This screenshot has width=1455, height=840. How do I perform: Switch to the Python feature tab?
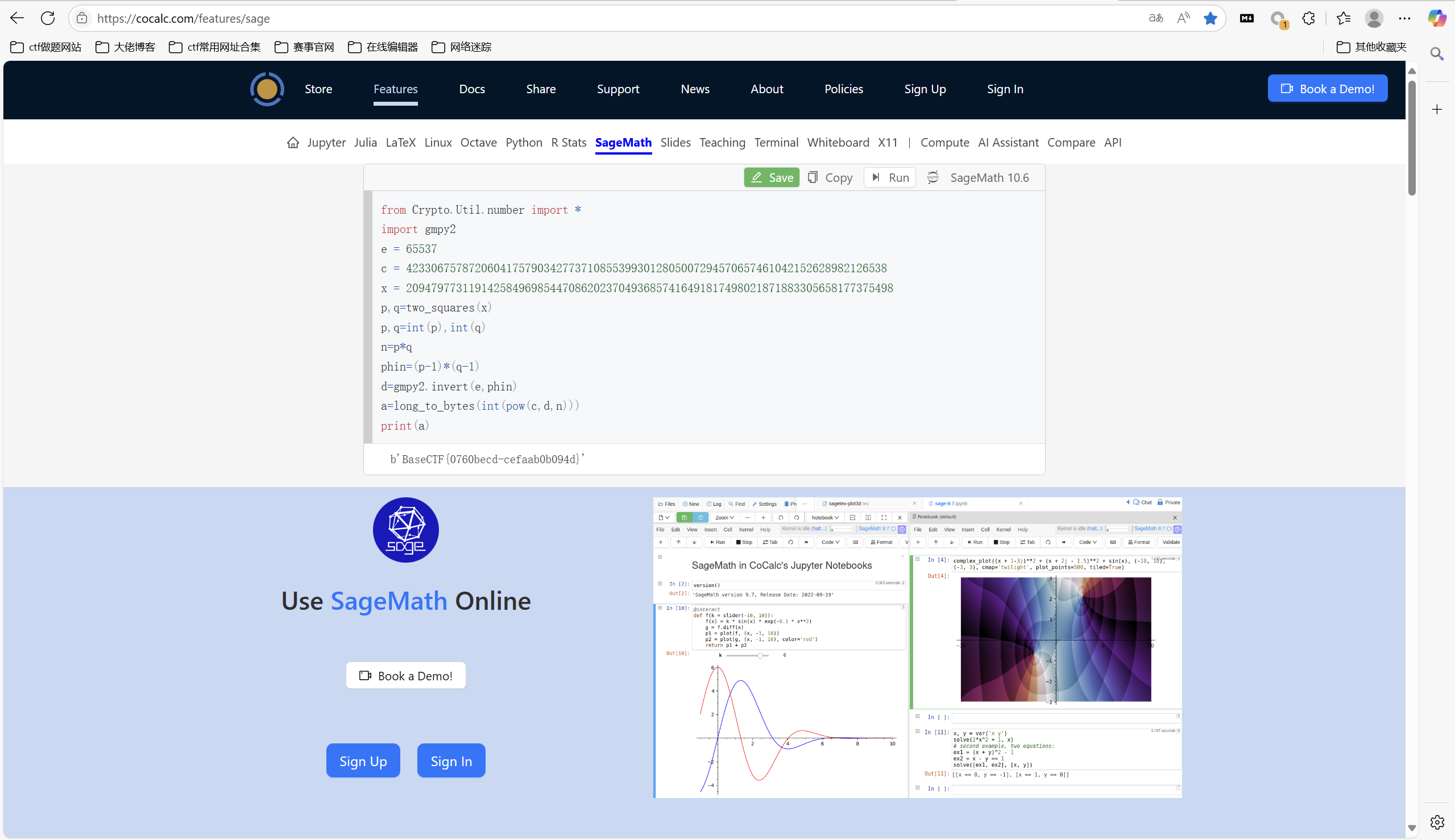tap(524, 143)
